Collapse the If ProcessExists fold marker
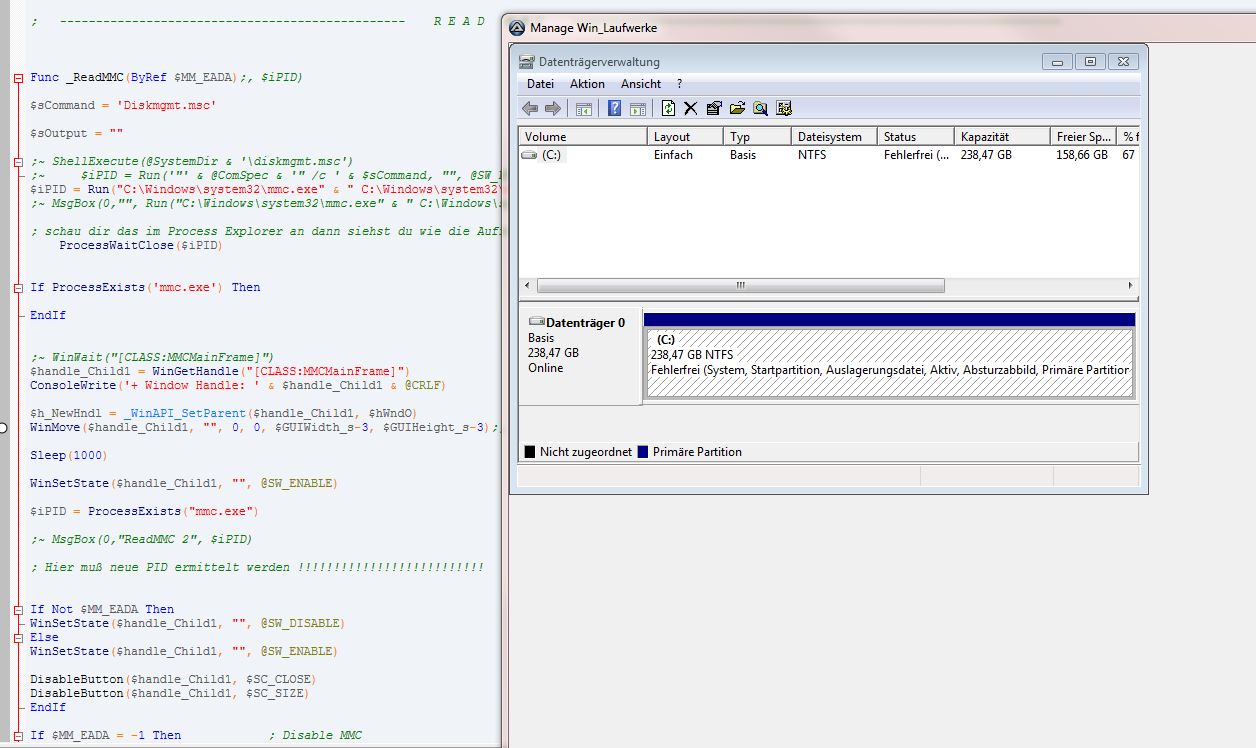 click(18, 287)
